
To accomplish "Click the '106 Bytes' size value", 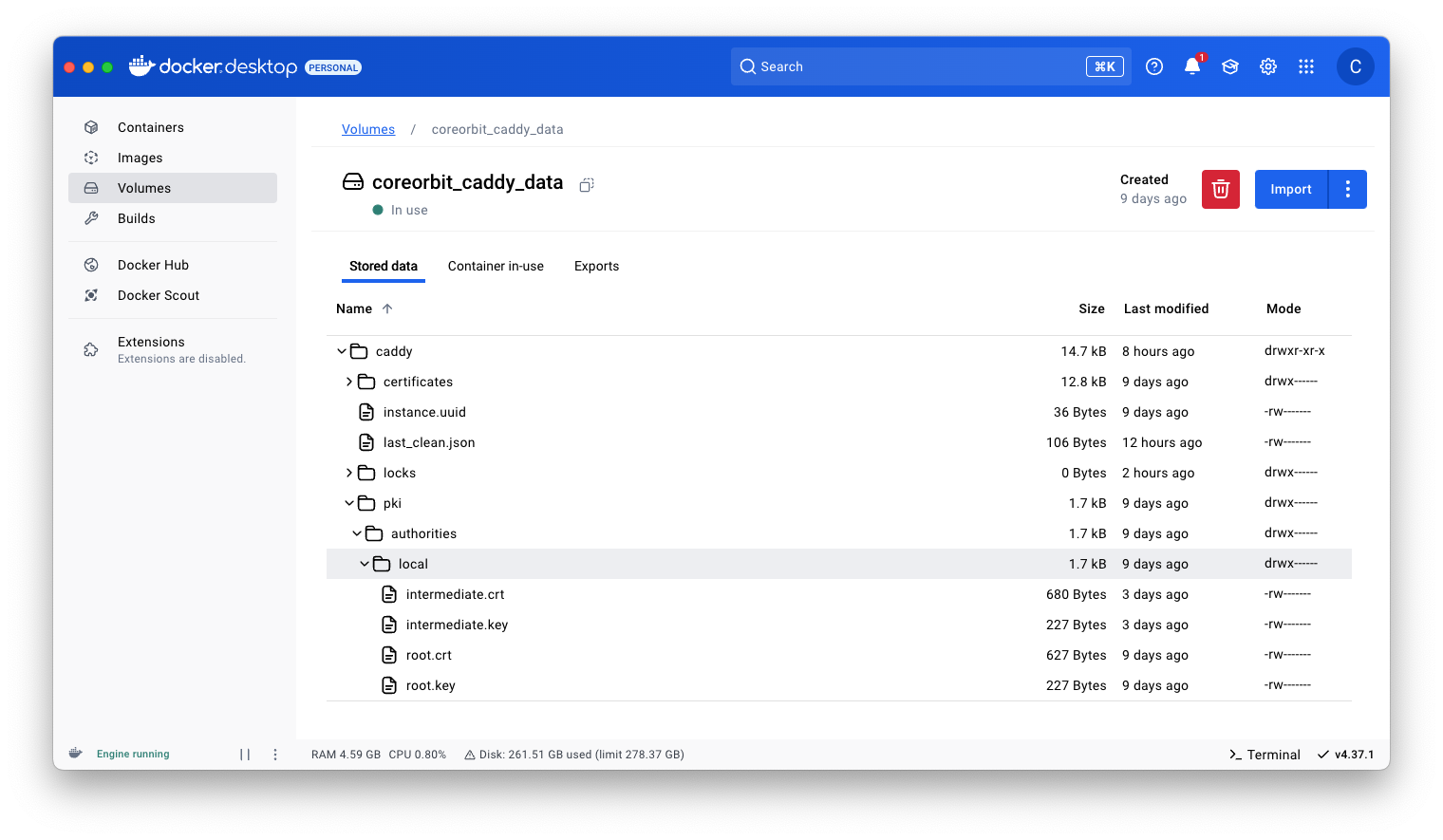I will [x=1077, y=442].
